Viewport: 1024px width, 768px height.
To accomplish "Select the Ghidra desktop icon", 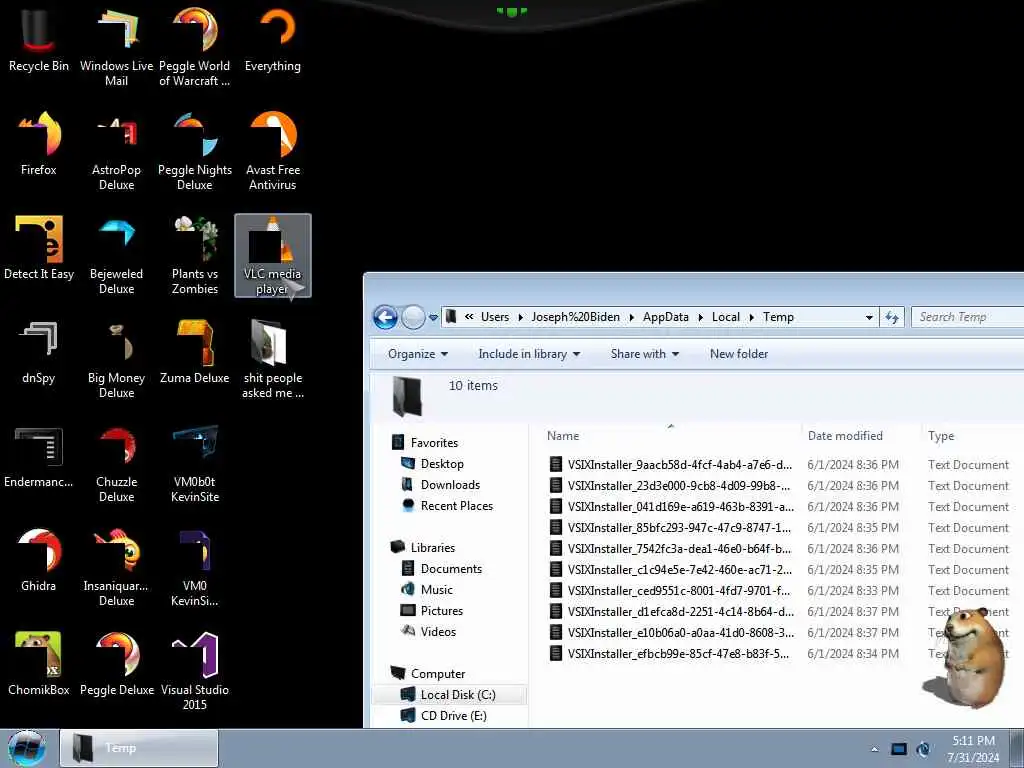I will click(39, 560).
